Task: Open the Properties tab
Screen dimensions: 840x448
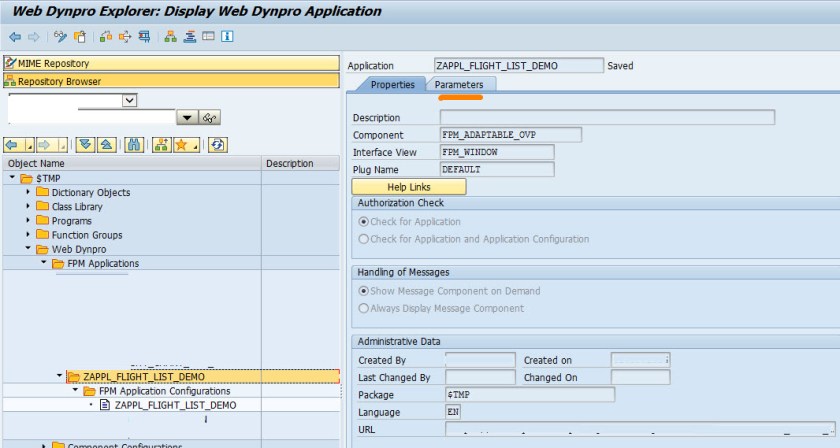Action: (x=392, y=85)
